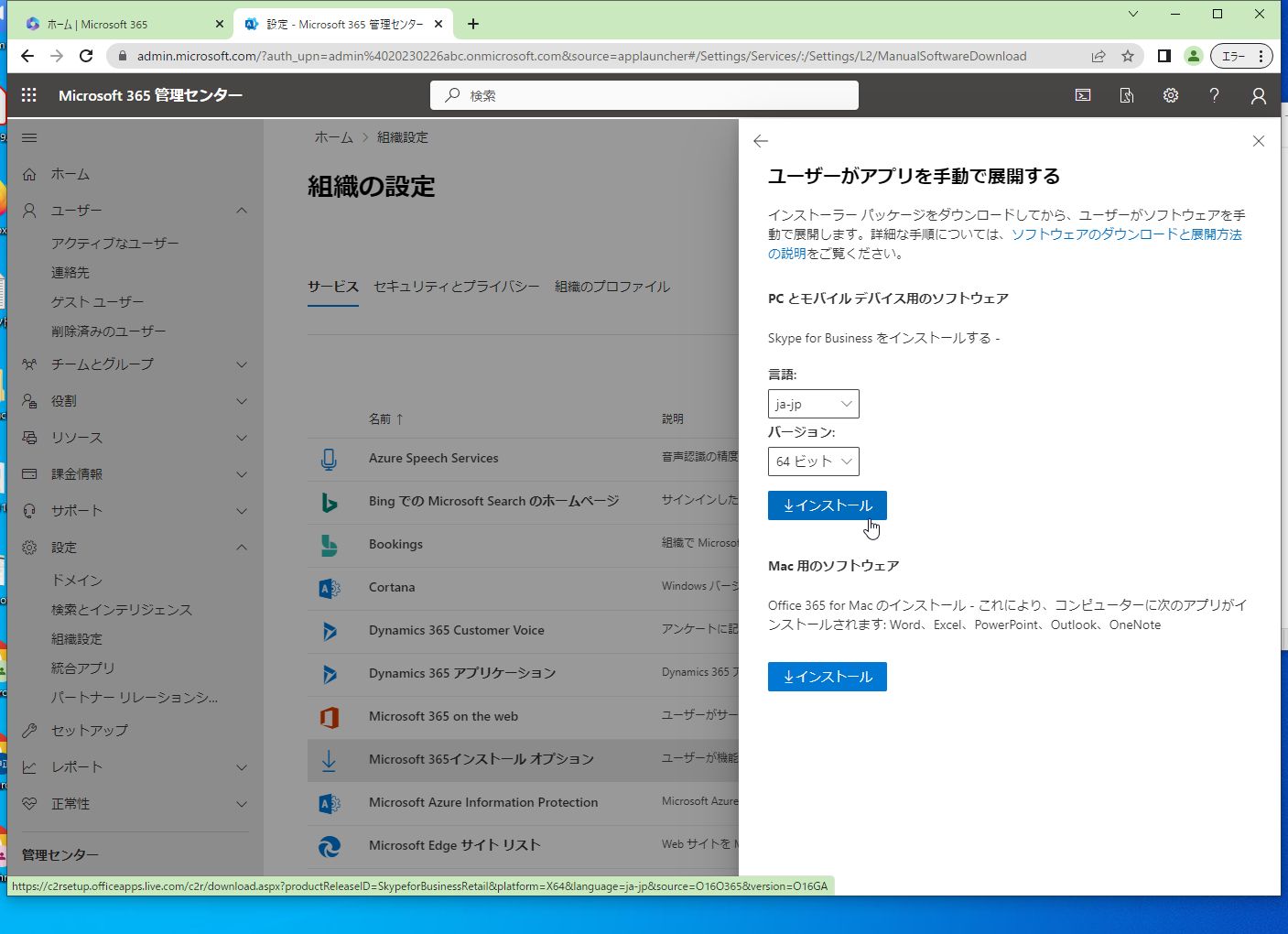Select the Cortana service icon
Viewport: 1288px width, 934px height.
pyautogui.click(x=330, y=588)
